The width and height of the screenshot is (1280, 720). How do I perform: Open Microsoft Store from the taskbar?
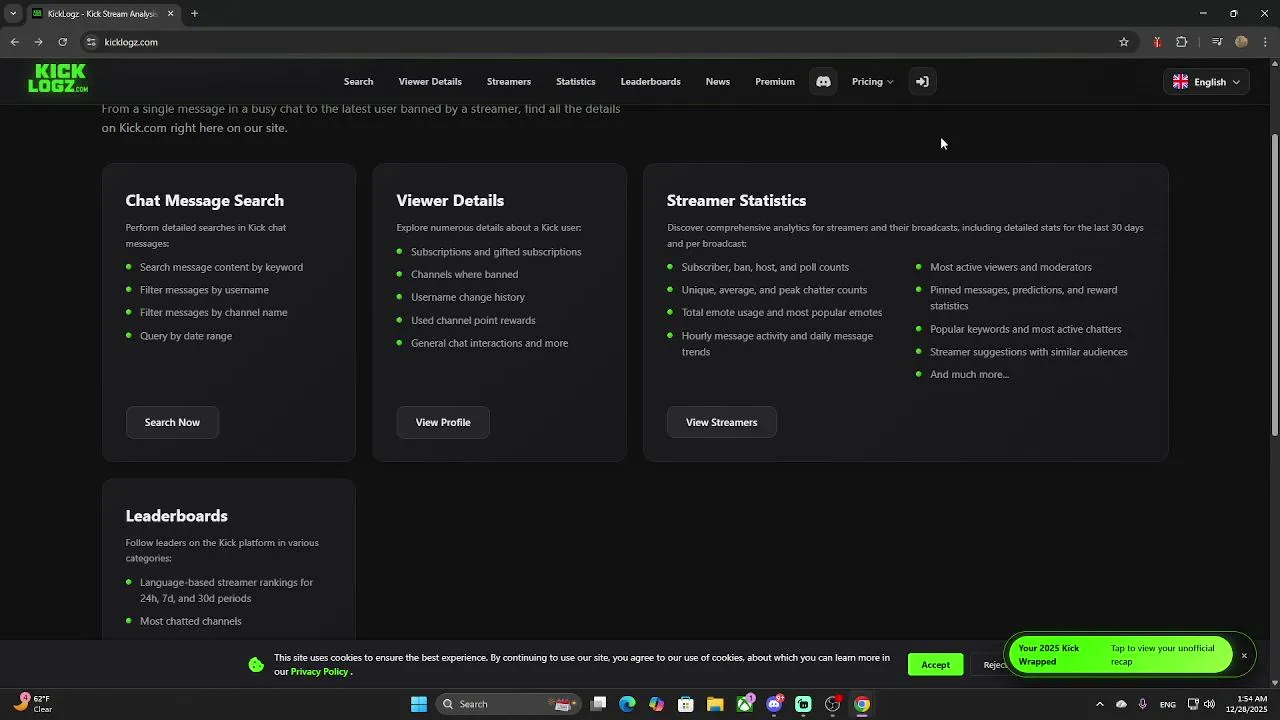pyautogui.click(x=686, y=704)
